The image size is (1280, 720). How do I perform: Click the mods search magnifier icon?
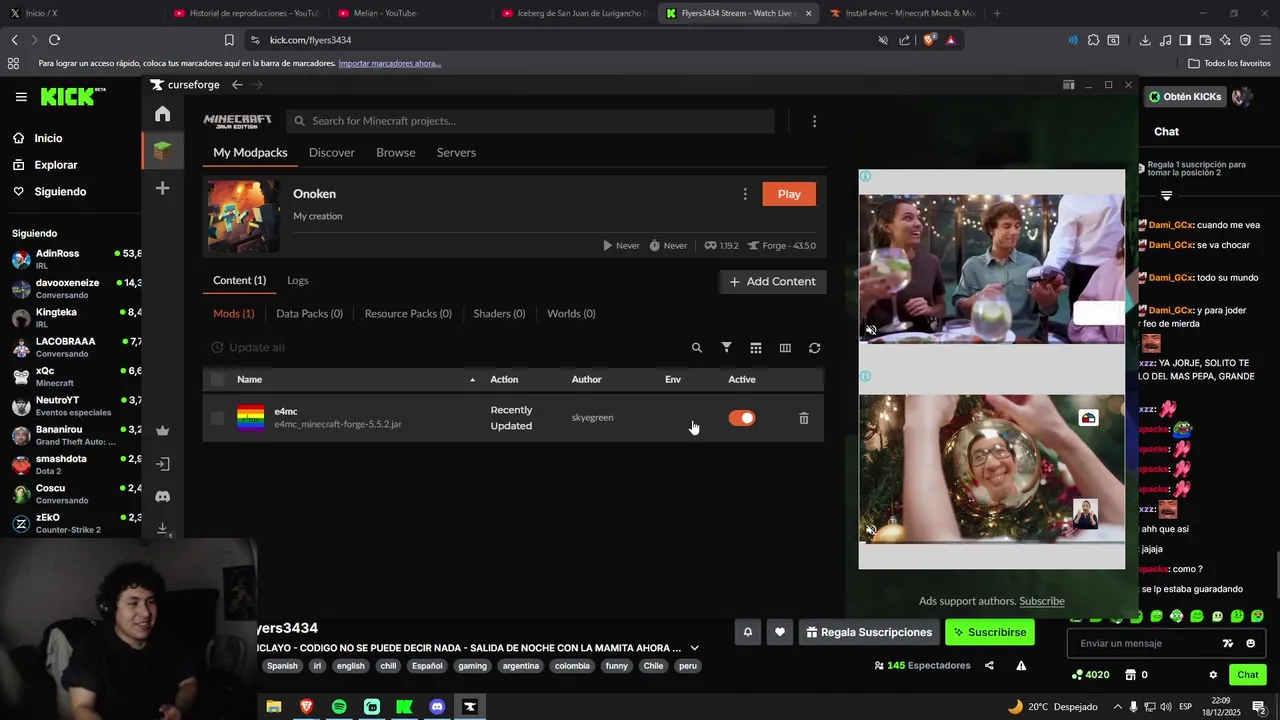click(697, 348)
